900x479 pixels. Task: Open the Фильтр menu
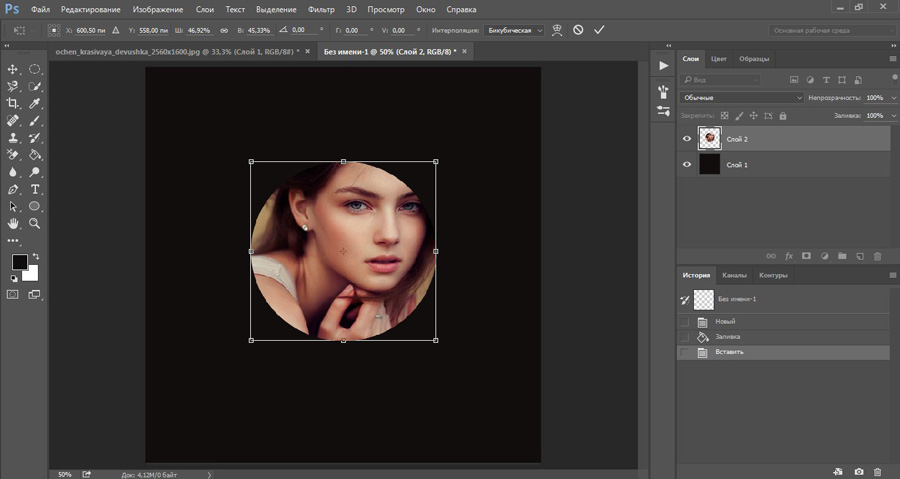coord(321,9)
